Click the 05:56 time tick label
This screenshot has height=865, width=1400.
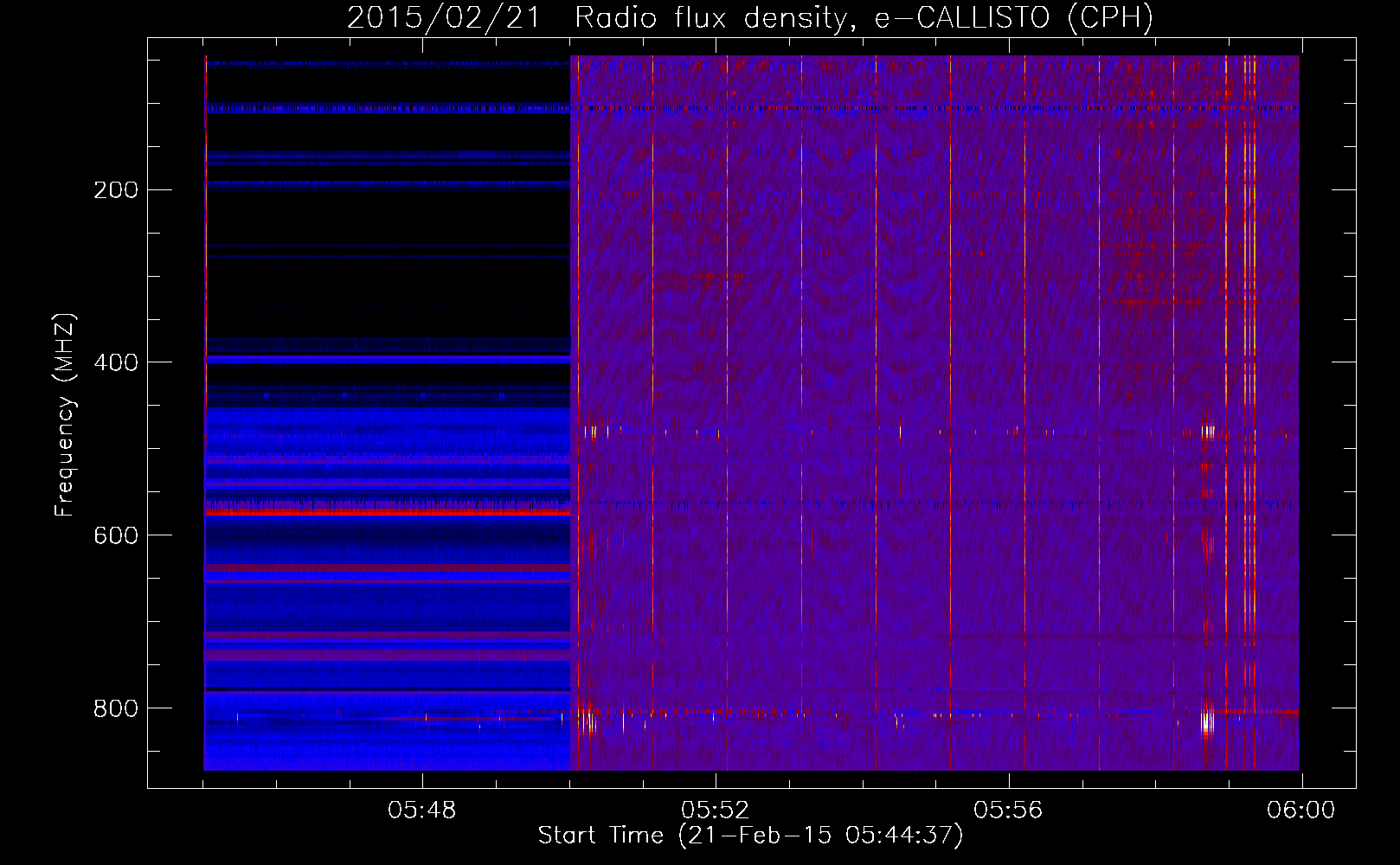pyautogui.click(x=1008, y=811)
